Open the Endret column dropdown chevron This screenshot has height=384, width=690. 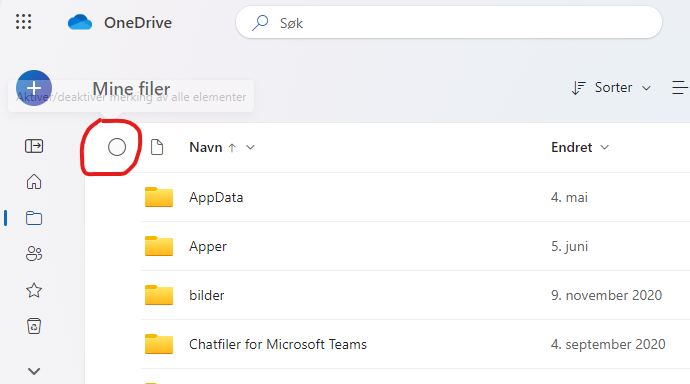coord(605,147)
